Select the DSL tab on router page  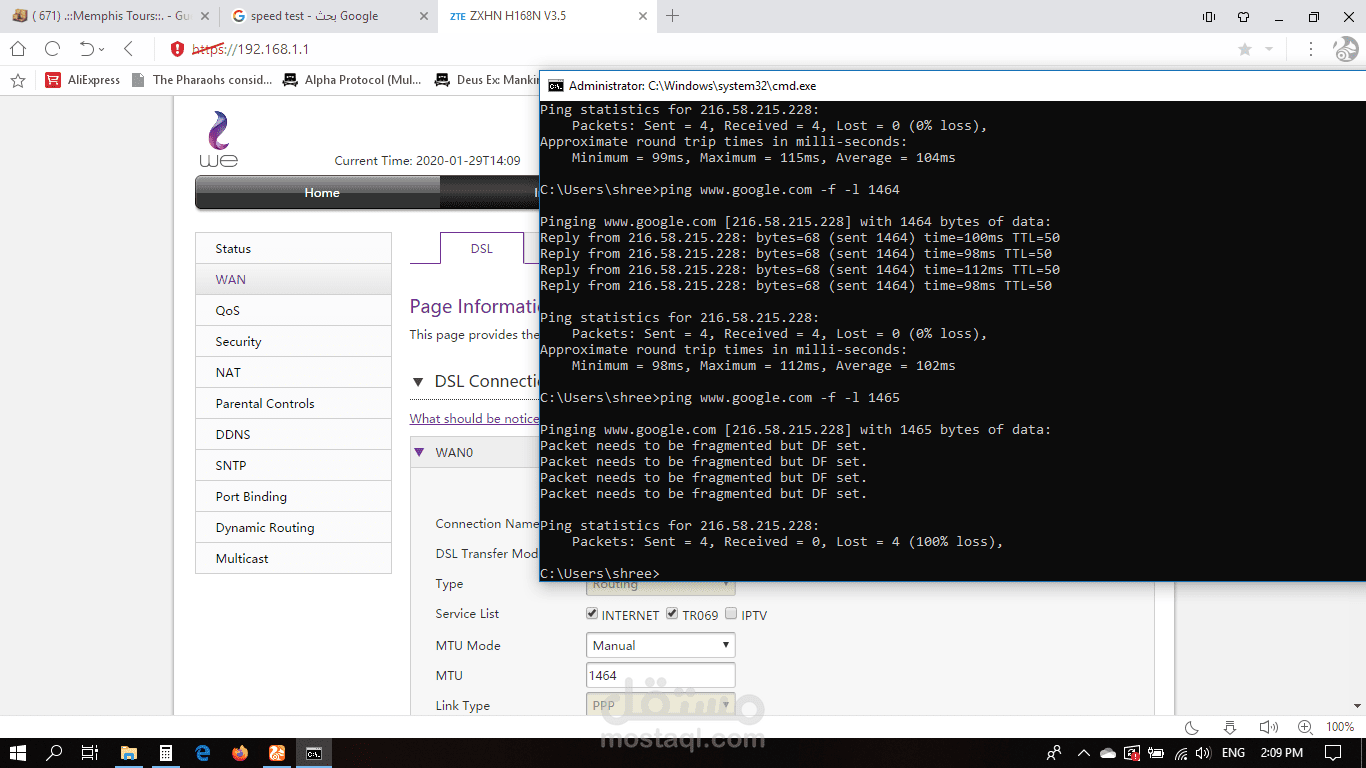pos(482,248)
